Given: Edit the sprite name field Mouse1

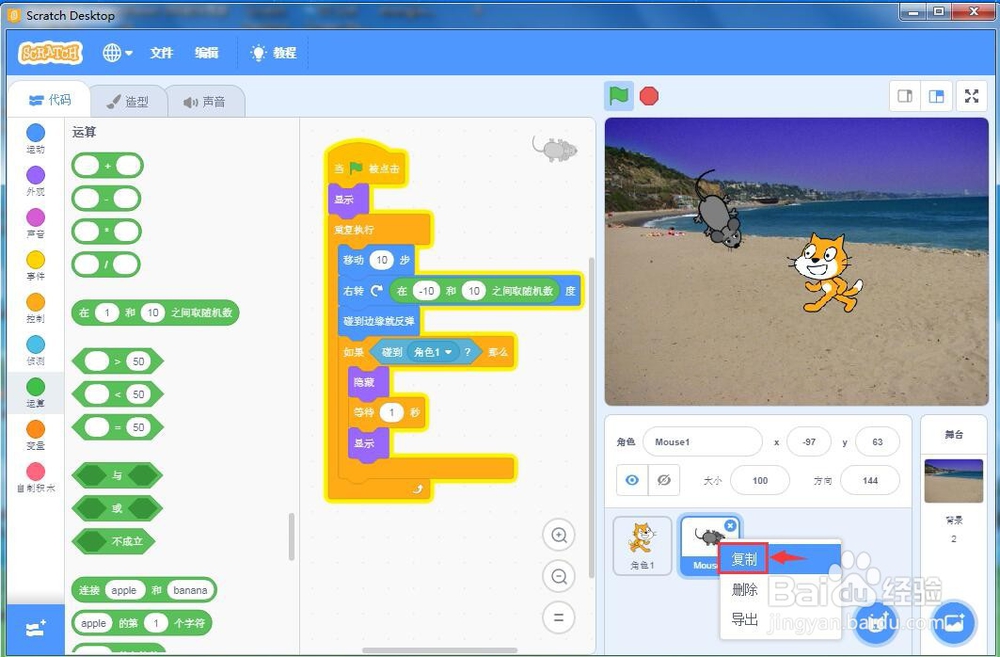Looking at the screenshot, I should click(702, 441).
